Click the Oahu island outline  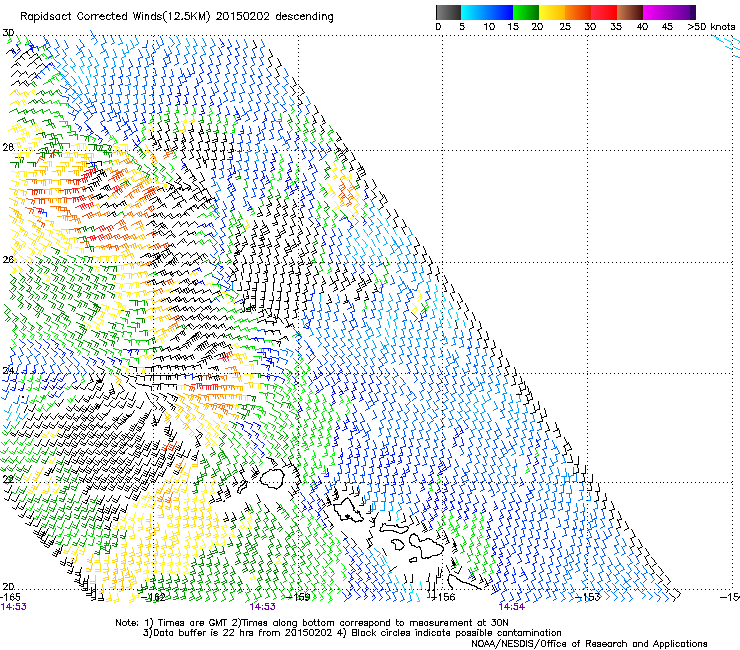pos(348,511)
